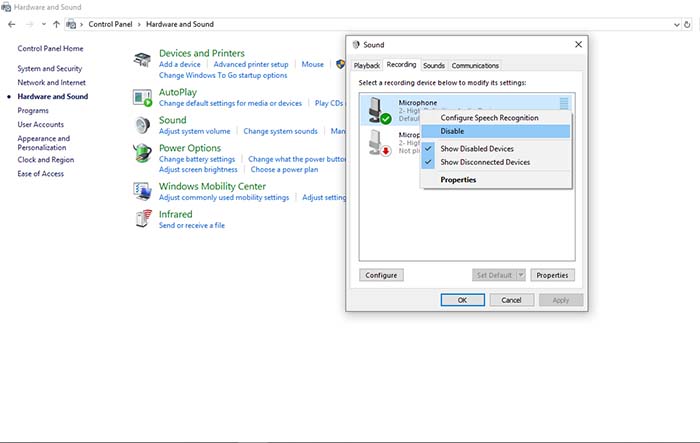Click the Configure button
The width and height of the screenshot is (700, 443).
pos(381,275)
